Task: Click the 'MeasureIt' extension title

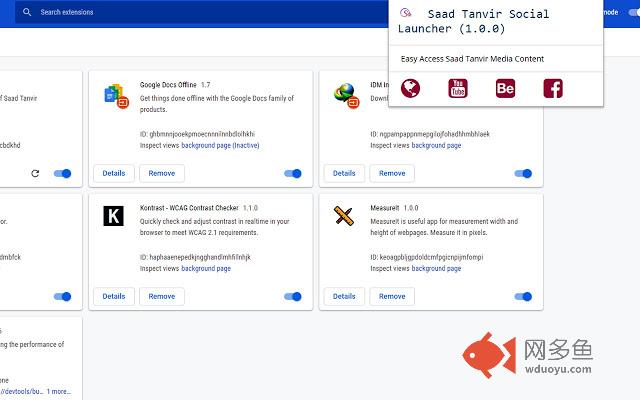Action: pyautogui.click(x=384, y=208)
